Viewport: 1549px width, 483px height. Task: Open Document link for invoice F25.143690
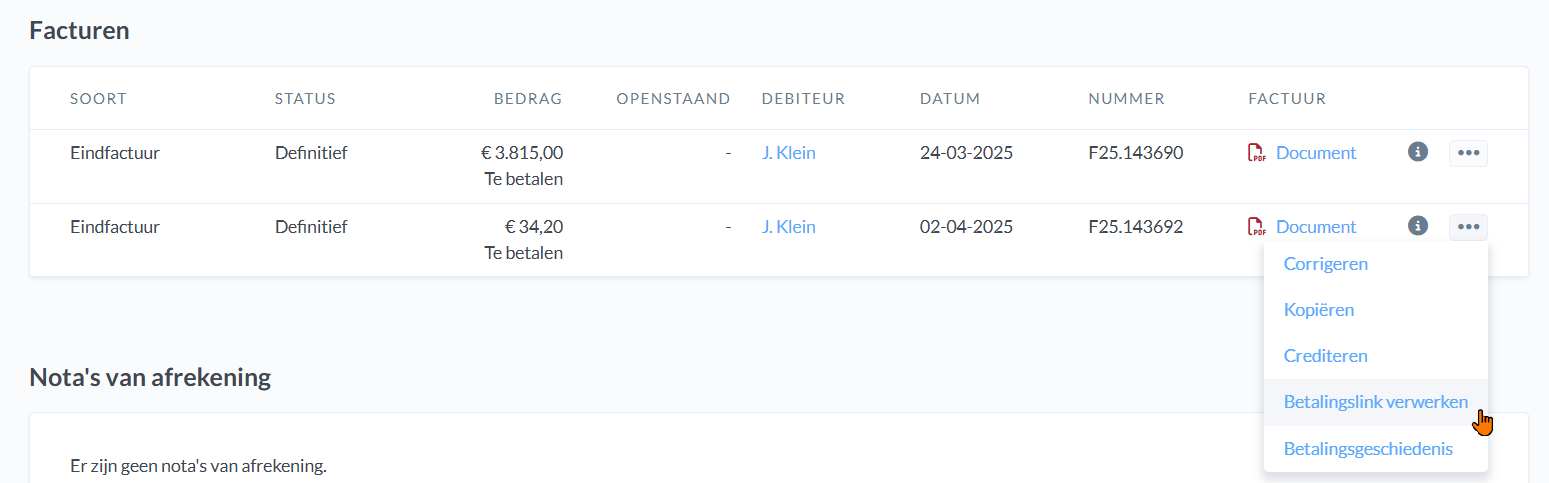(1316, 153)
